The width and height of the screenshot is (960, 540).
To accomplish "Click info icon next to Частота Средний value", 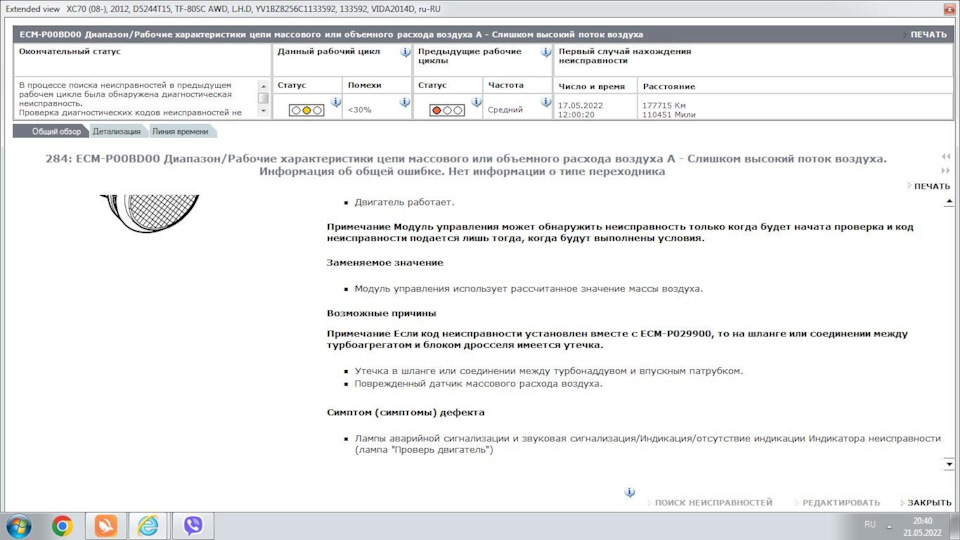I will pos(546,102).
